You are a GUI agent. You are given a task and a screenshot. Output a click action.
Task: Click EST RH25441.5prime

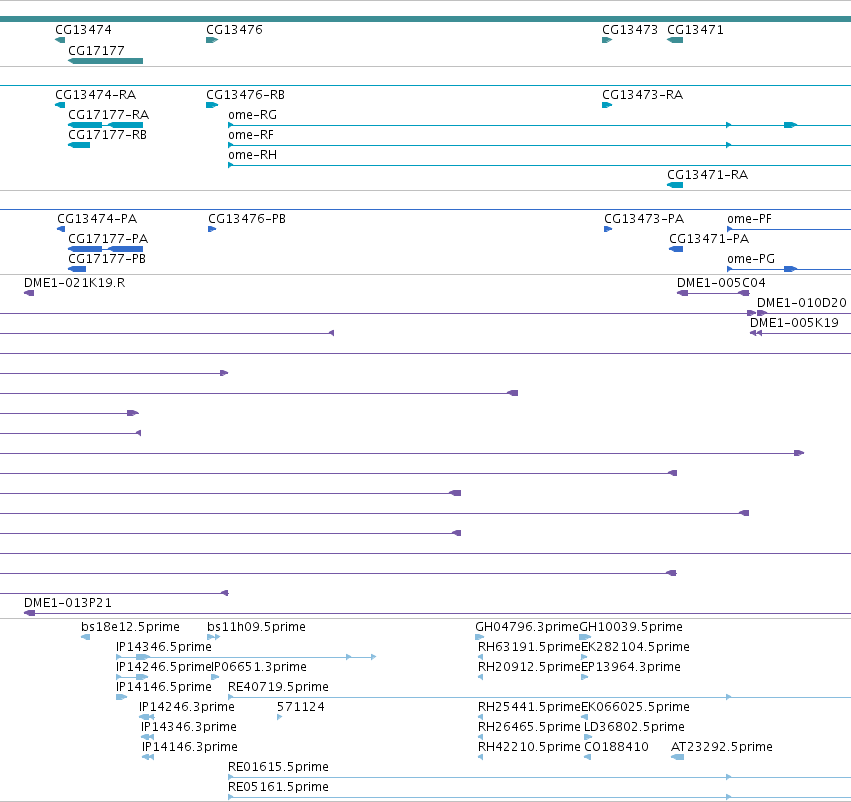pos(529,708)
